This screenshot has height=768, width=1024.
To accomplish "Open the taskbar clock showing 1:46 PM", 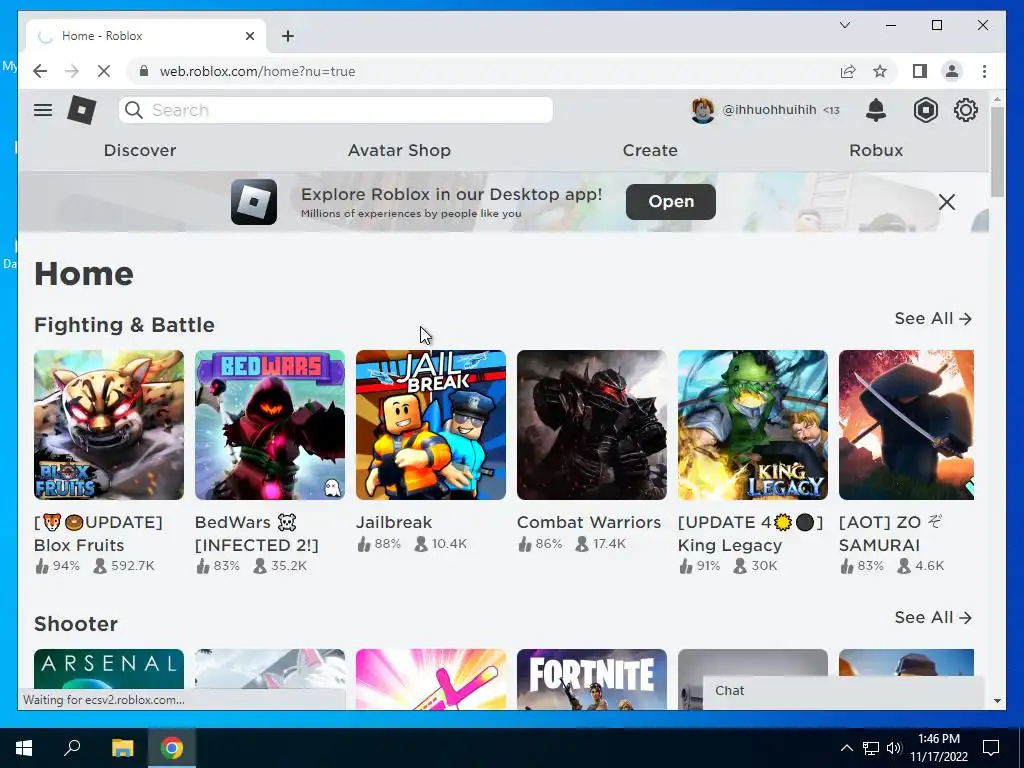I will tap(938, 748).
